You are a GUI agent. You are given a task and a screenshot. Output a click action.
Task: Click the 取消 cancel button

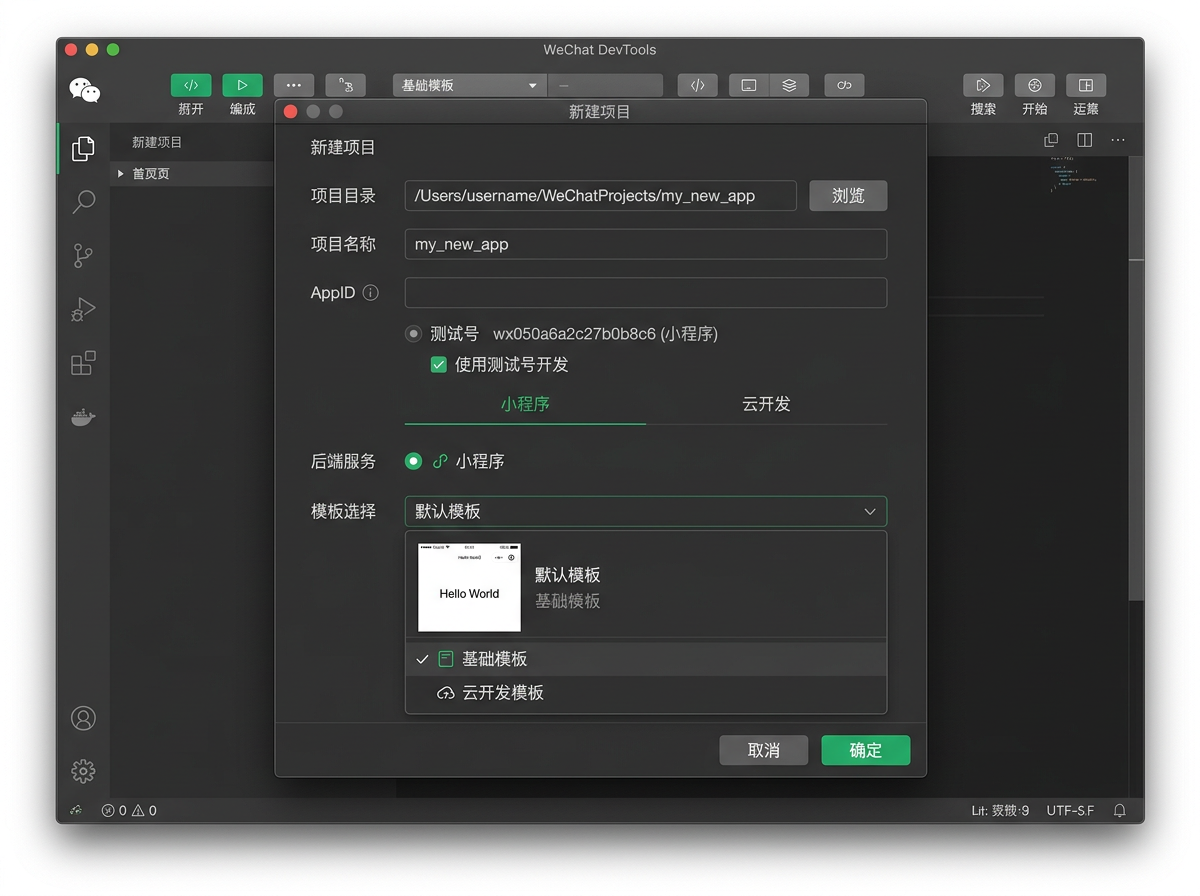pos(764,750)
